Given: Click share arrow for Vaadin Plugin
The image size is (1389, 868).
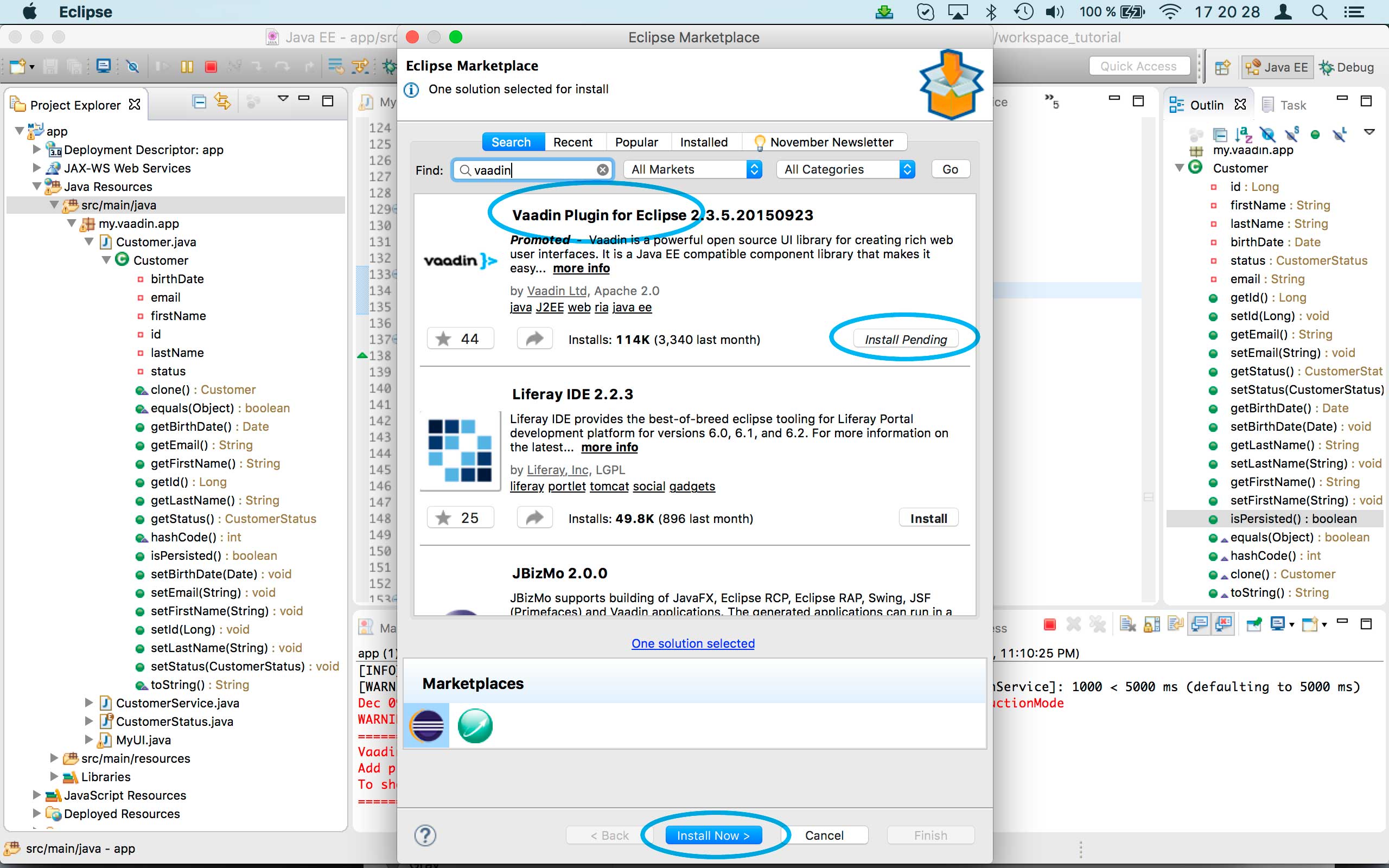Looking at the screenshot, I should [x=534, y=339].
